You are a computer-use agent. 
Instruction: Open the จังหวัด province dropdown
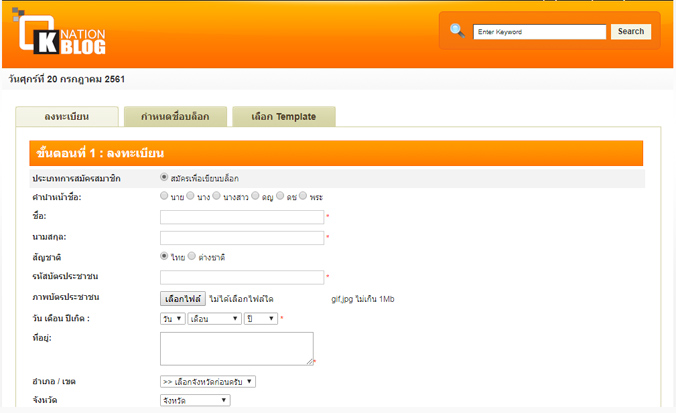(x=195, y=401)
